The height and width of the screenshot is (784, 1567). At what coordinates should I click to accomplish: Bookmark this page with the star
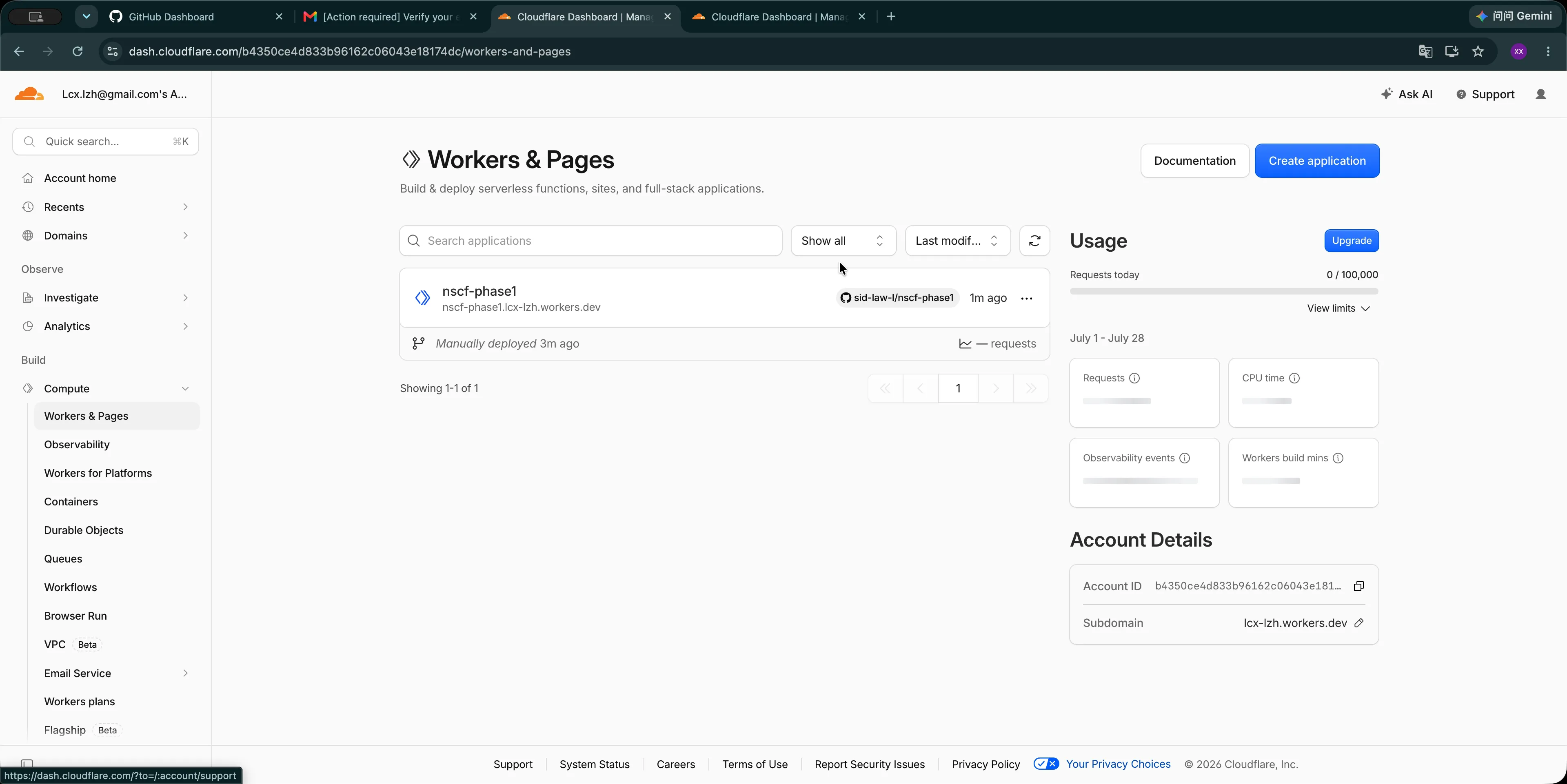1478,52
